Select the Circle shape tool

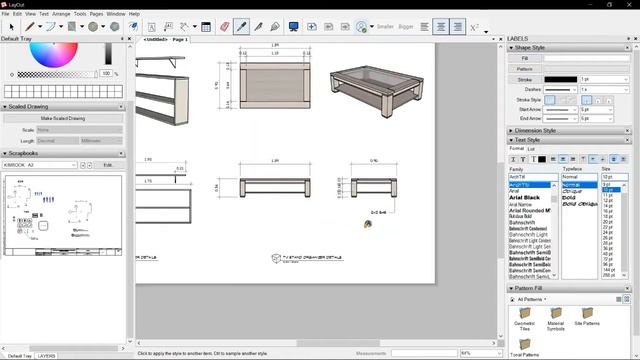coord(93,27)
